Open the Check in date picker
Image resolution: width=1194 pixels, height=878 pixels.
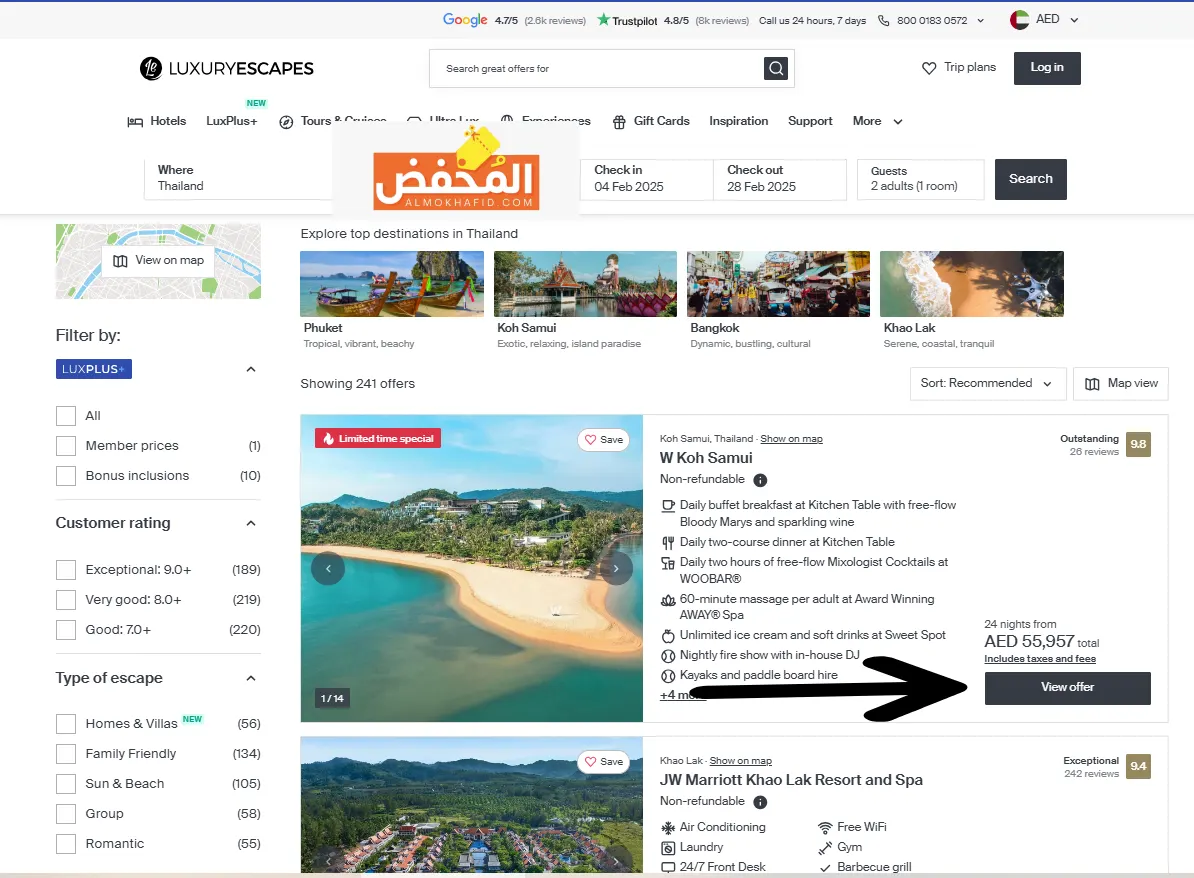point(646,179)
